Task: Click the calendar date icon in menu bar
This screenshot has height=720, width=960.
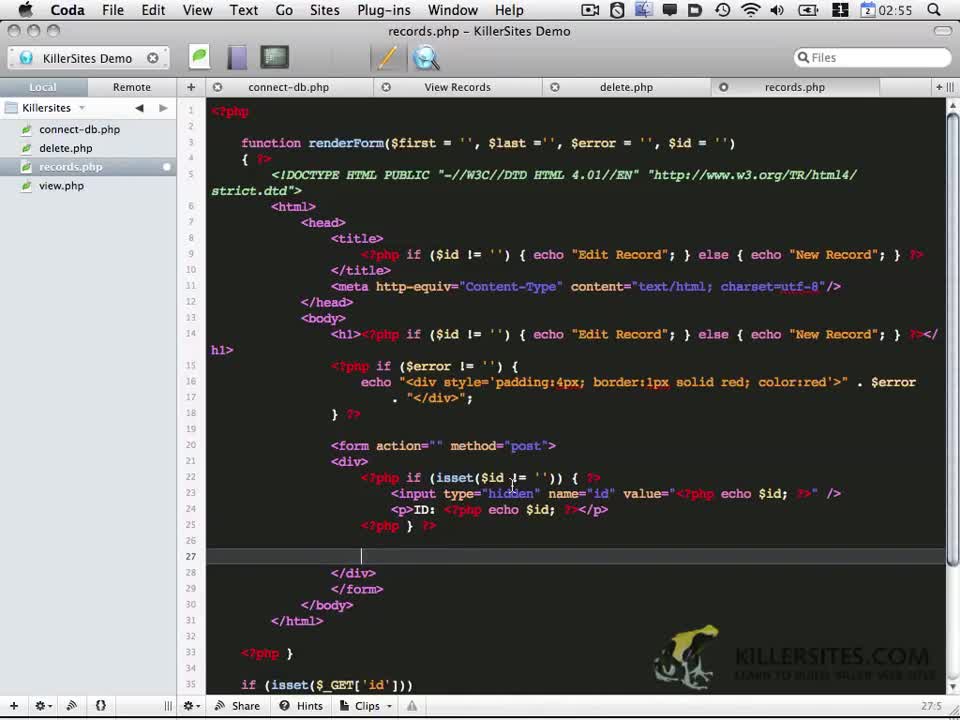Action: (868, 10)
